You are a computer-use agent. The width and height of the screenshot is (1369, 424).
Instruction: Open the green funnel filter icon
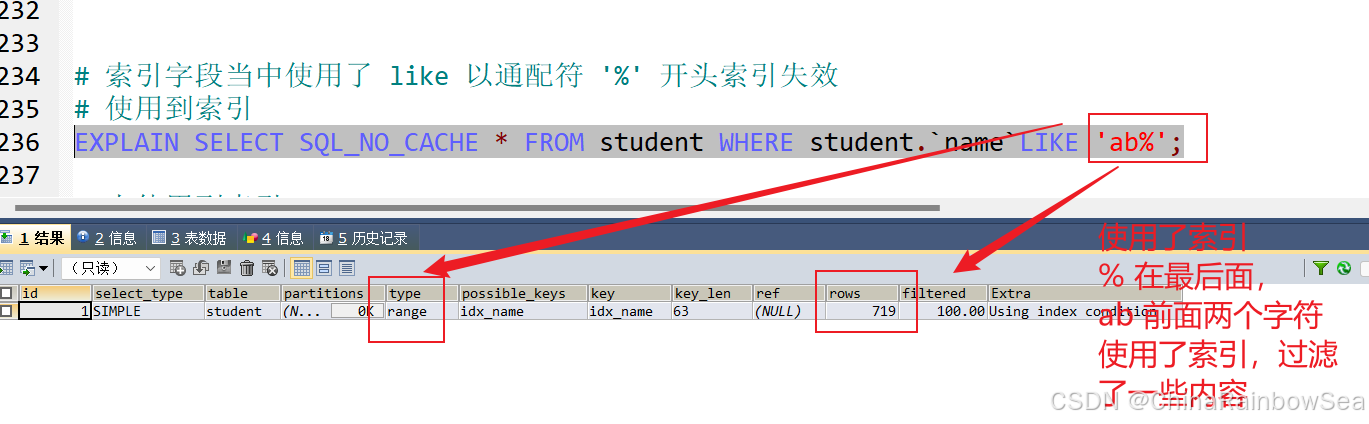click(x=1320, y=268)
